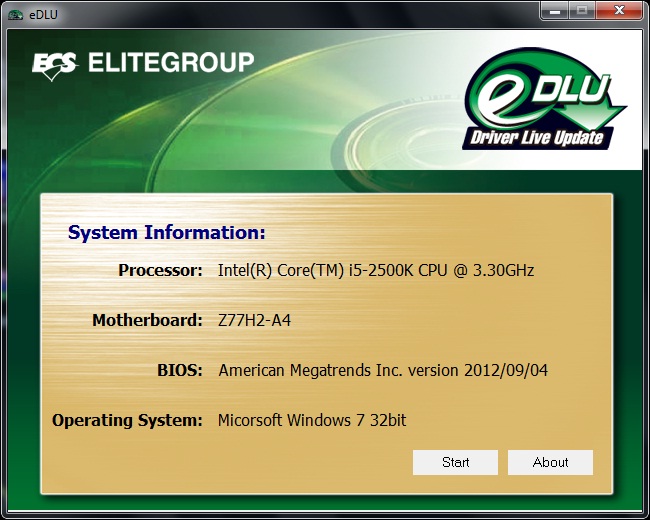Open the About dialog
Viewport: 650px width, 520px height.
[550, 462]
